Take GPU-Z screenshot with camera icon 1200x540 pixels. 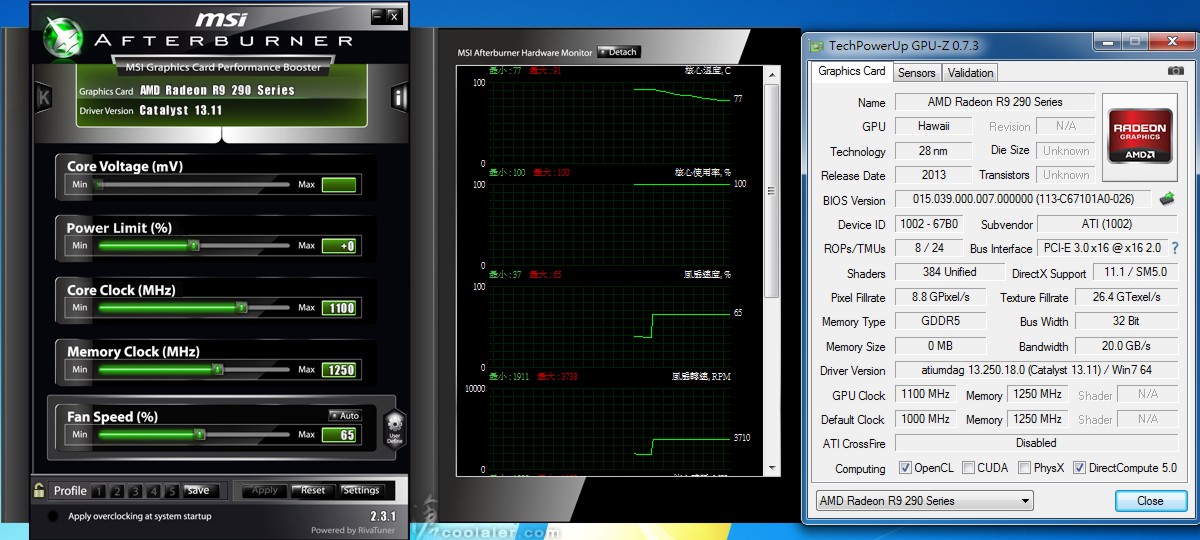pos(1175,71)
